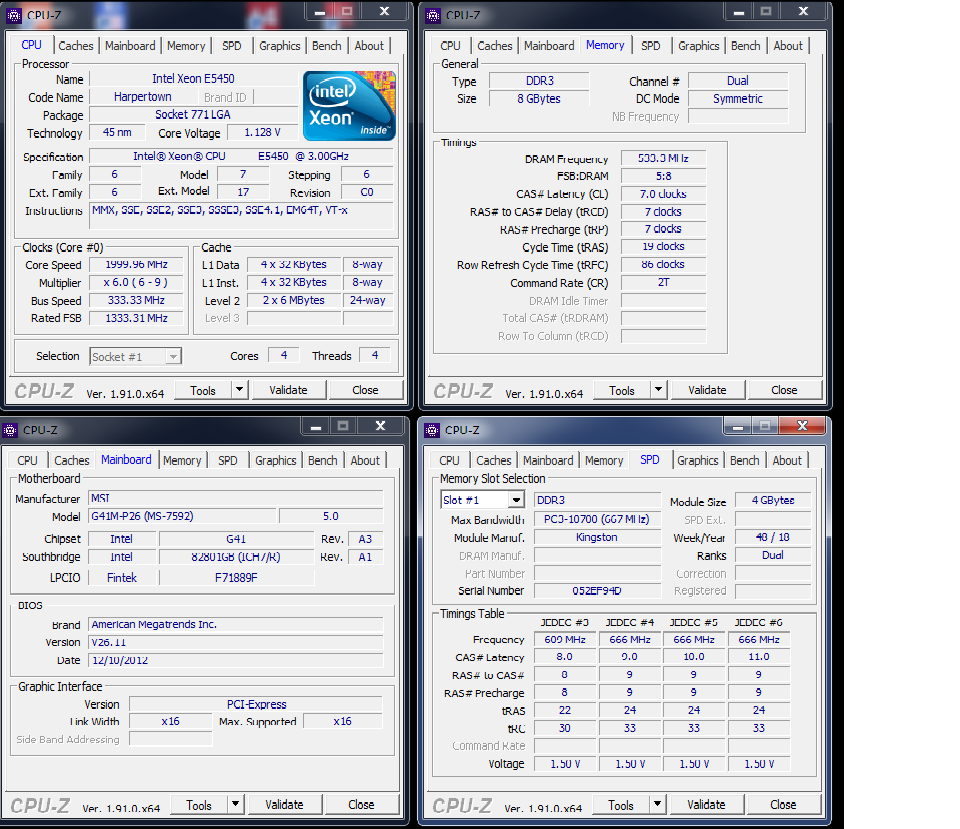Image resolution: width=960 pixels, height=829 pixels.
Task: Click the DDR3 type value in Memory window
Action: (x=539, y=81)
